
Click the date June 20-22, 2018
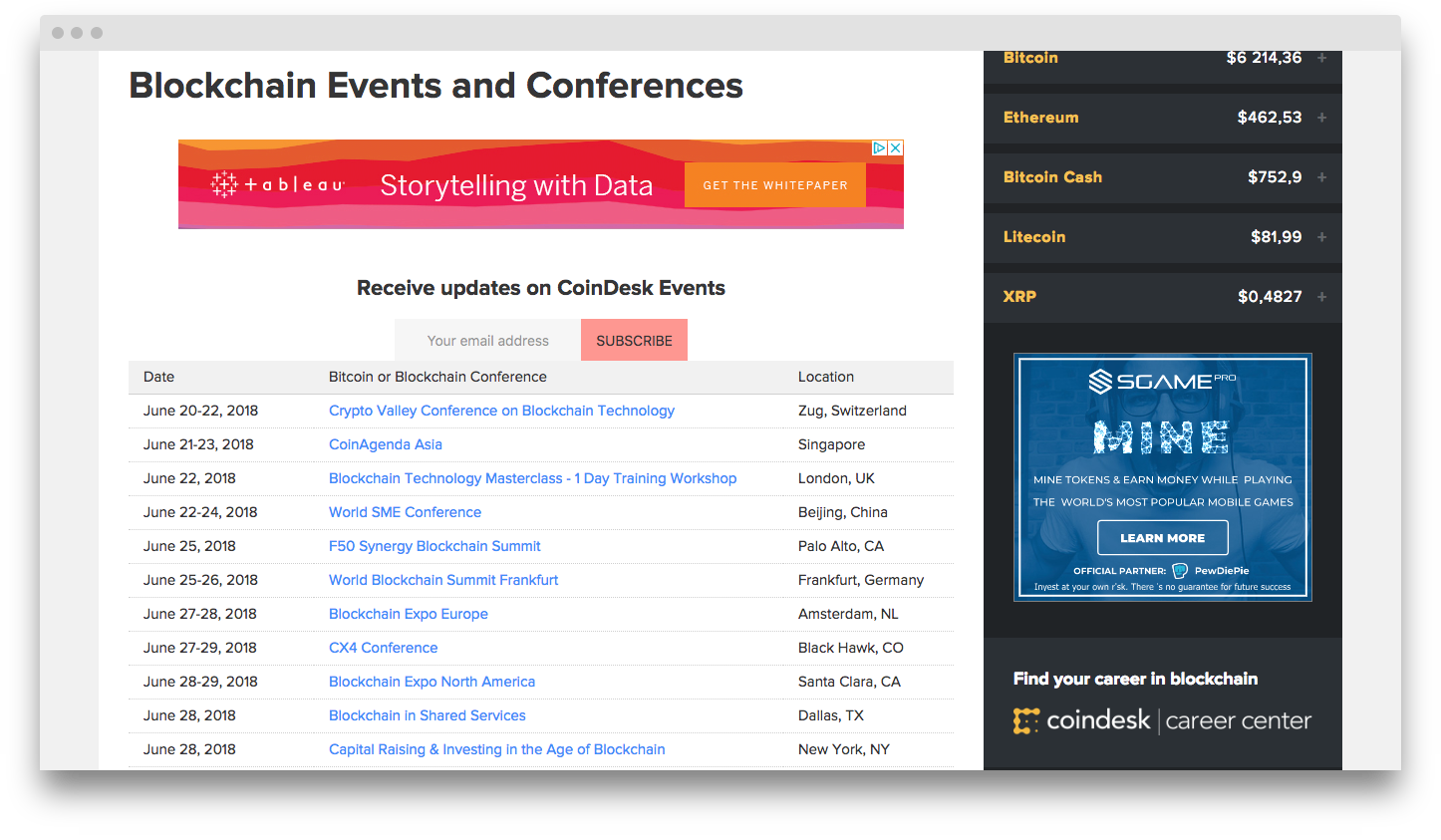[x=200, y=411]
